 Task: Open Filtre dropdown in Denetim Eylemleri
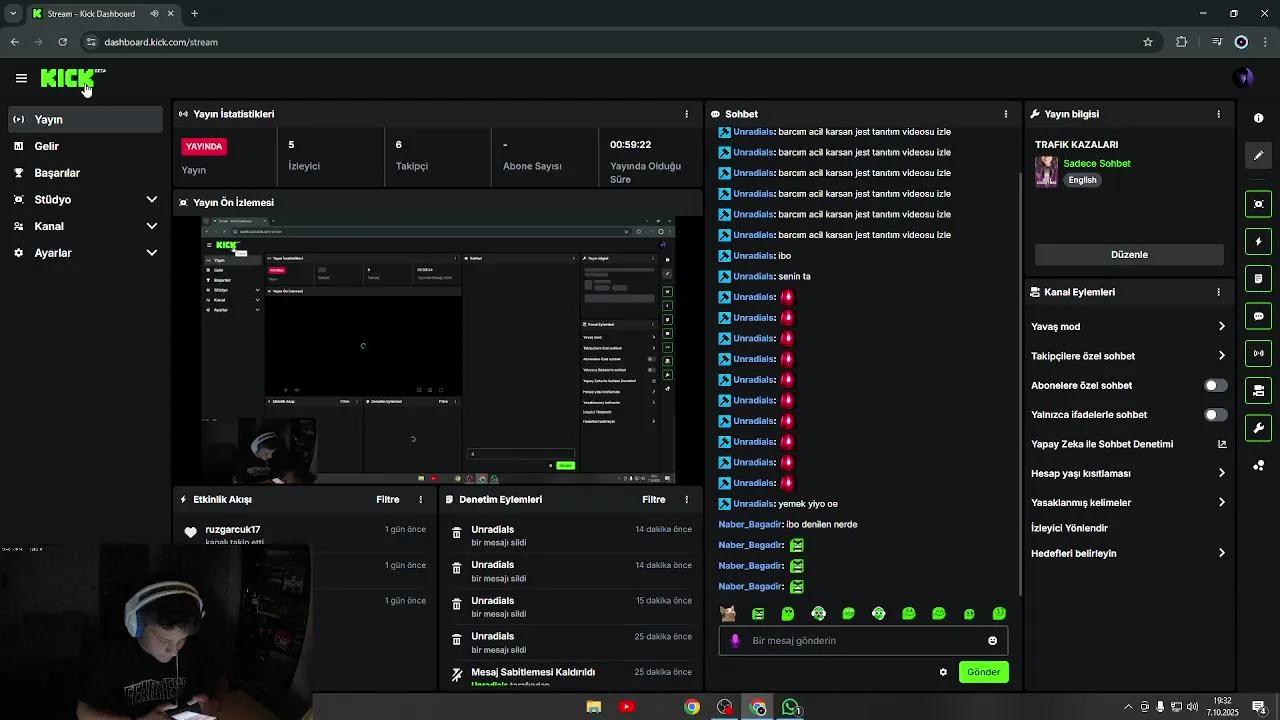click(x=654, y=499)
